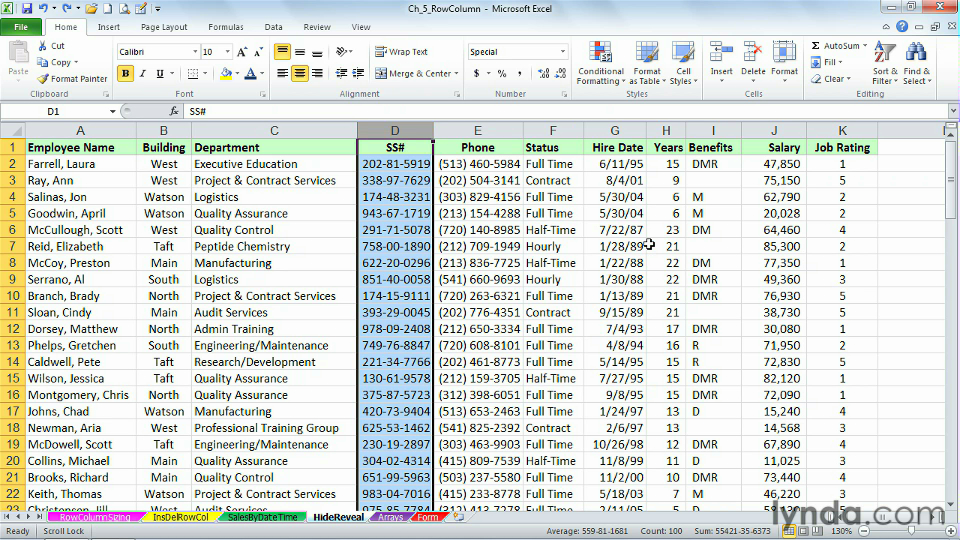Switch to Page Layout ribbon tab

pos(164,27)
